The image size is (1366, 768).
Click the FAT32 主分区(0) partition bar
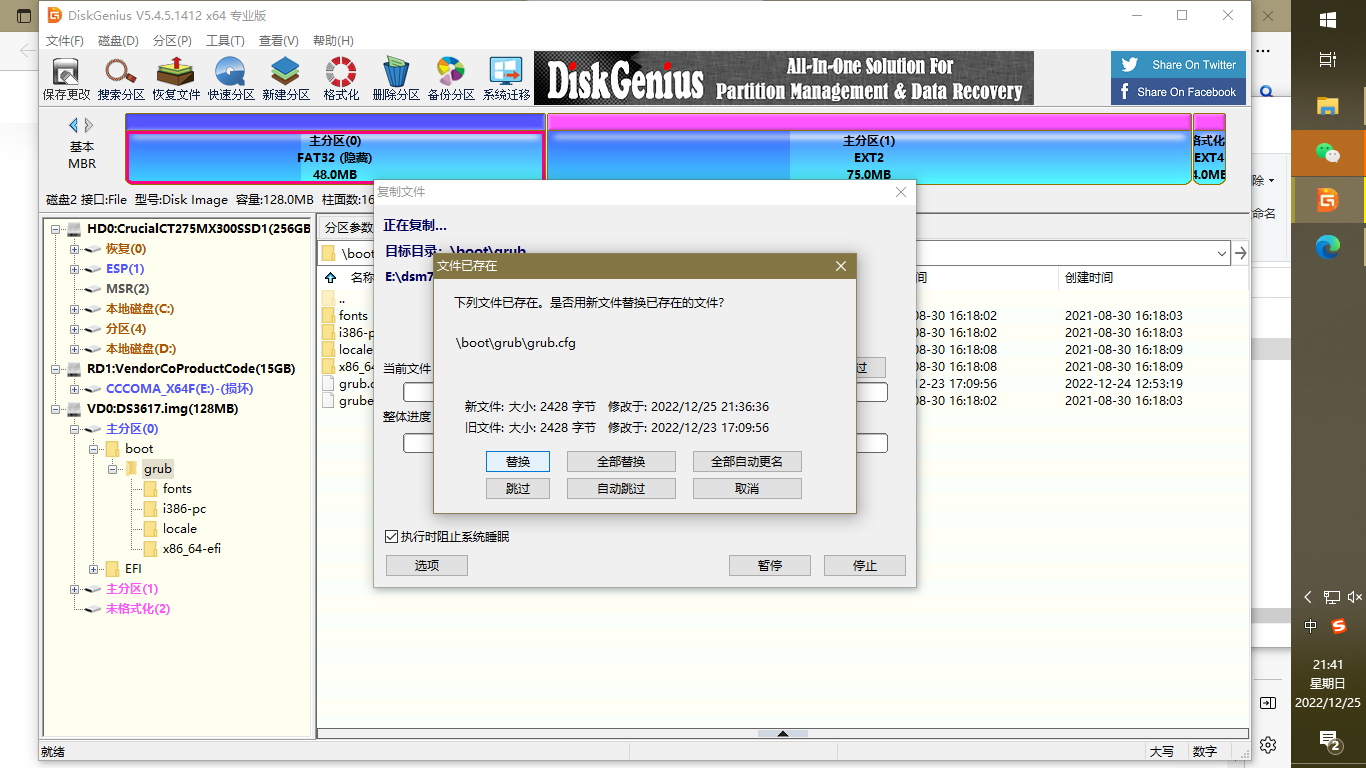pos(335,148)
